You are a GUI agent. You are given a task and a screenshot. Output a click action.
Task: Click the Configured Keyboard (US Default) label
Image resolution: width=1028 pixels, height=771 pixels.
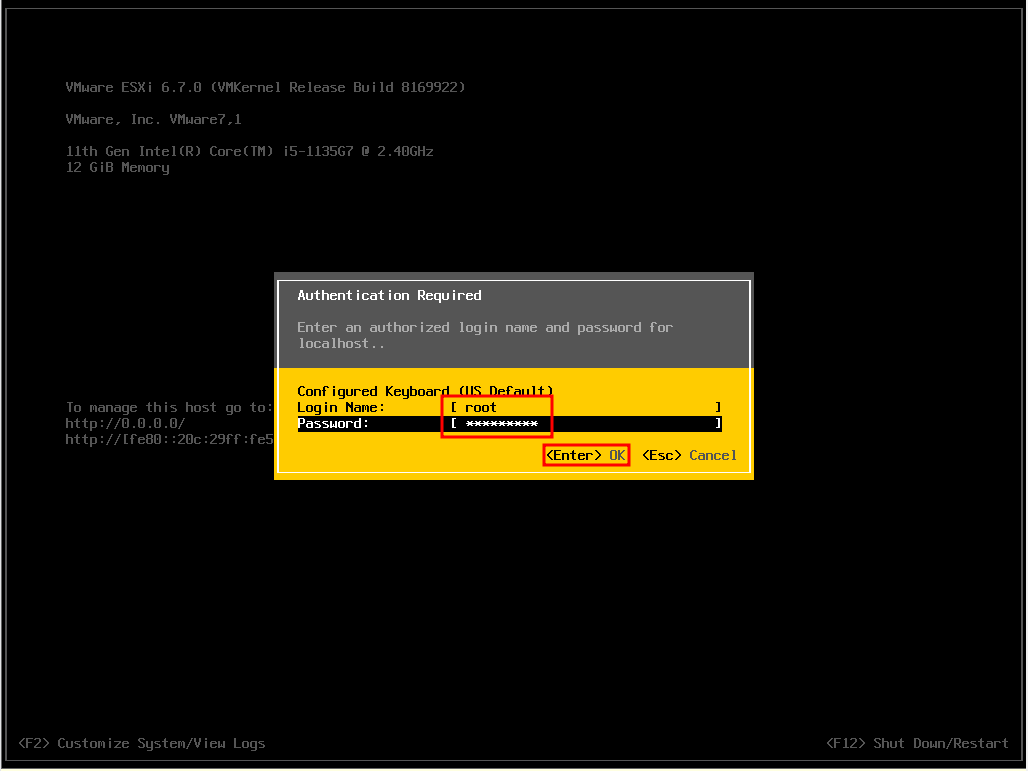click(425, 391)
